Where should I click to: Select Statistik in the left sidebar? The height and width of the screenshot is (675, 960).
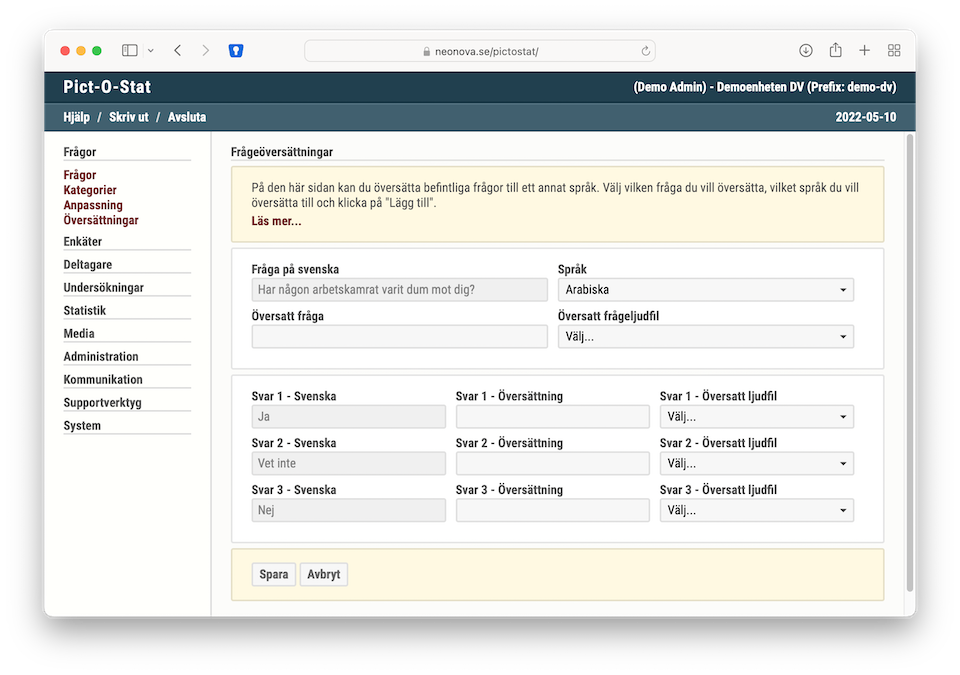(x=85, y=311)
